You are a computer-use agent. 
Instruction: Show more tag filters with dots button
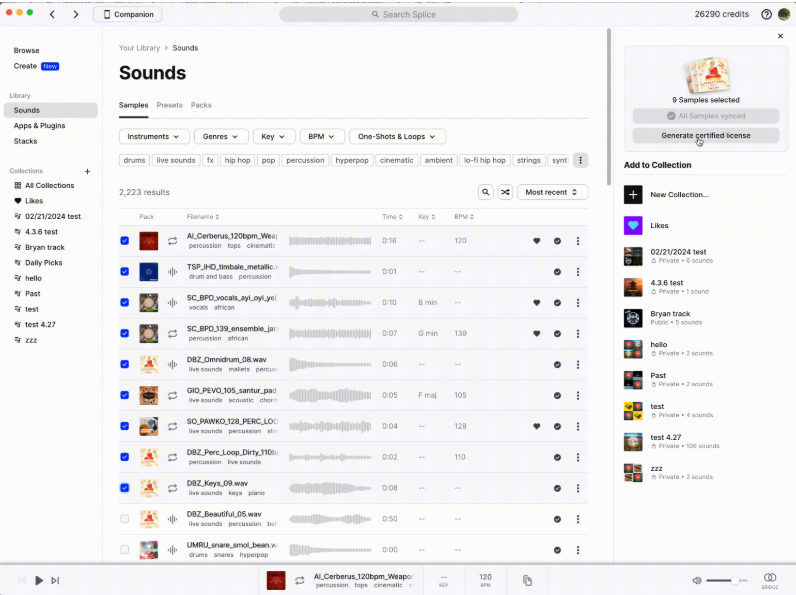[580, 160]
